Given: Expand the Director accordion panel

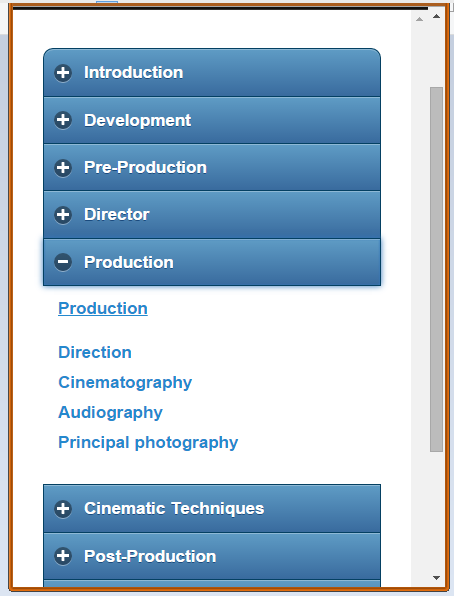Looking at the screenshot, I should point(212,215).
